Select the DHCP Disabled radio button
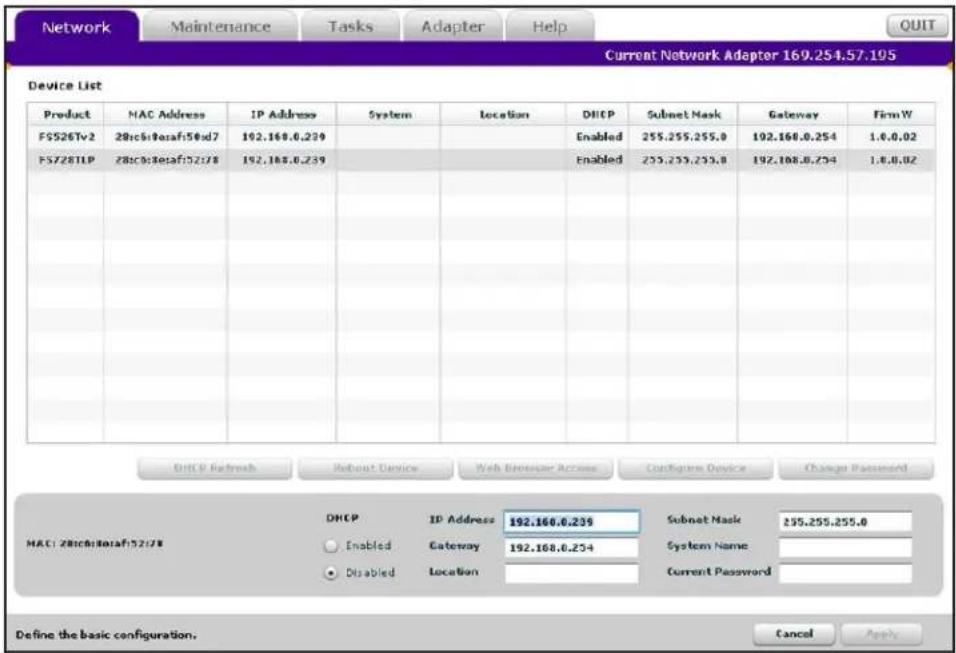Viewport: 956px width, 653px height. click(330, 573)
